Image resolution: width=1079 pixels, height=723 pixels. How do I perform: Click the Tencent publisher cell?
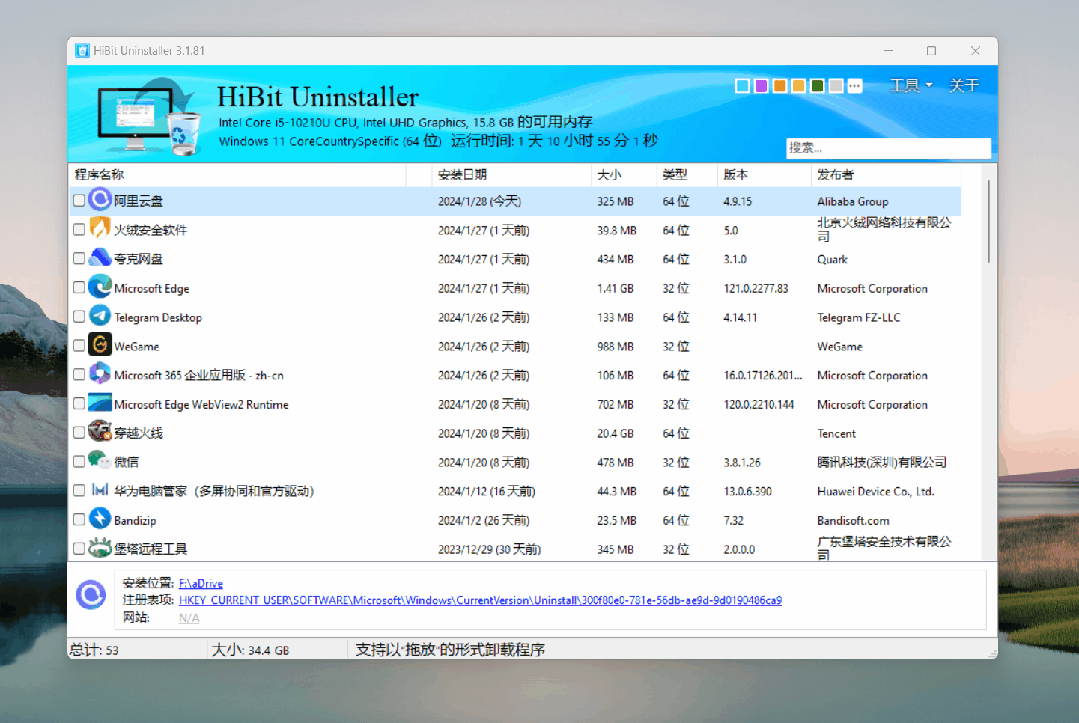point(836,433)
